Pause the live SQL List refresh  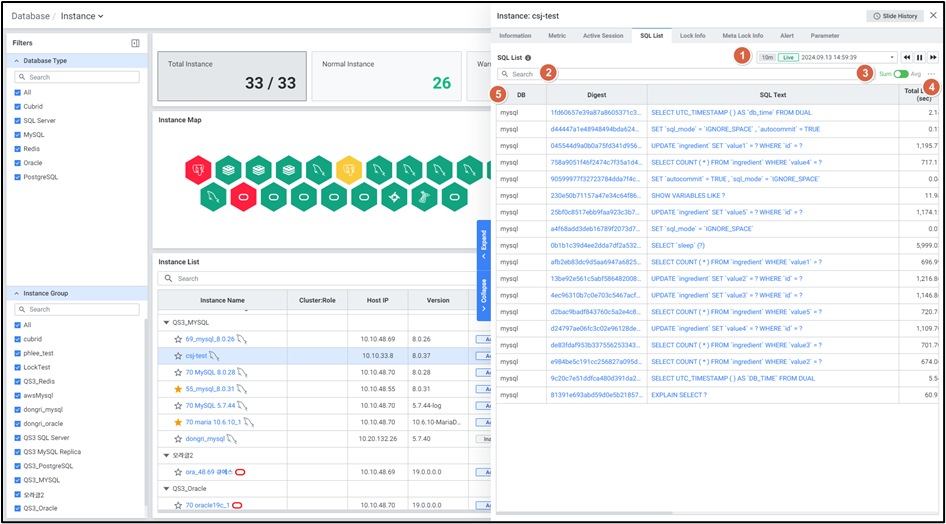[x=920, y=58]
